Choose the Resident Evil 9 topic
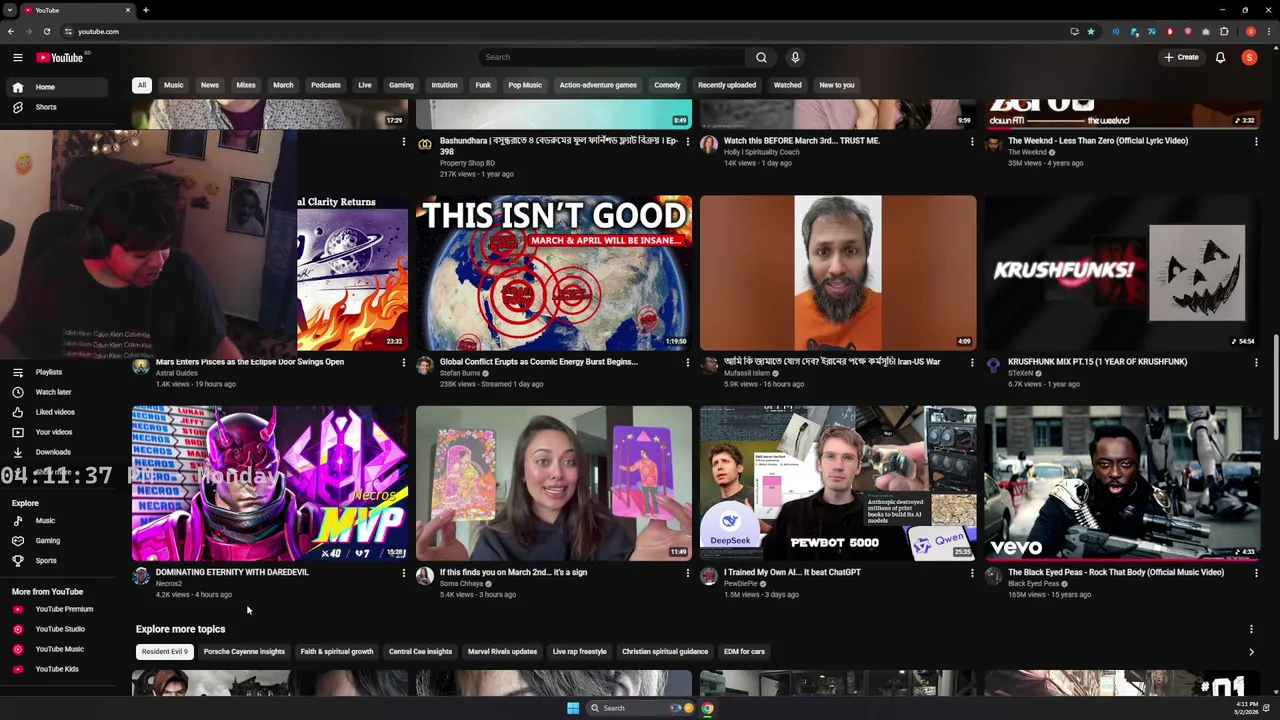The height and width of the screenshot is (720, 1280). 165,652
